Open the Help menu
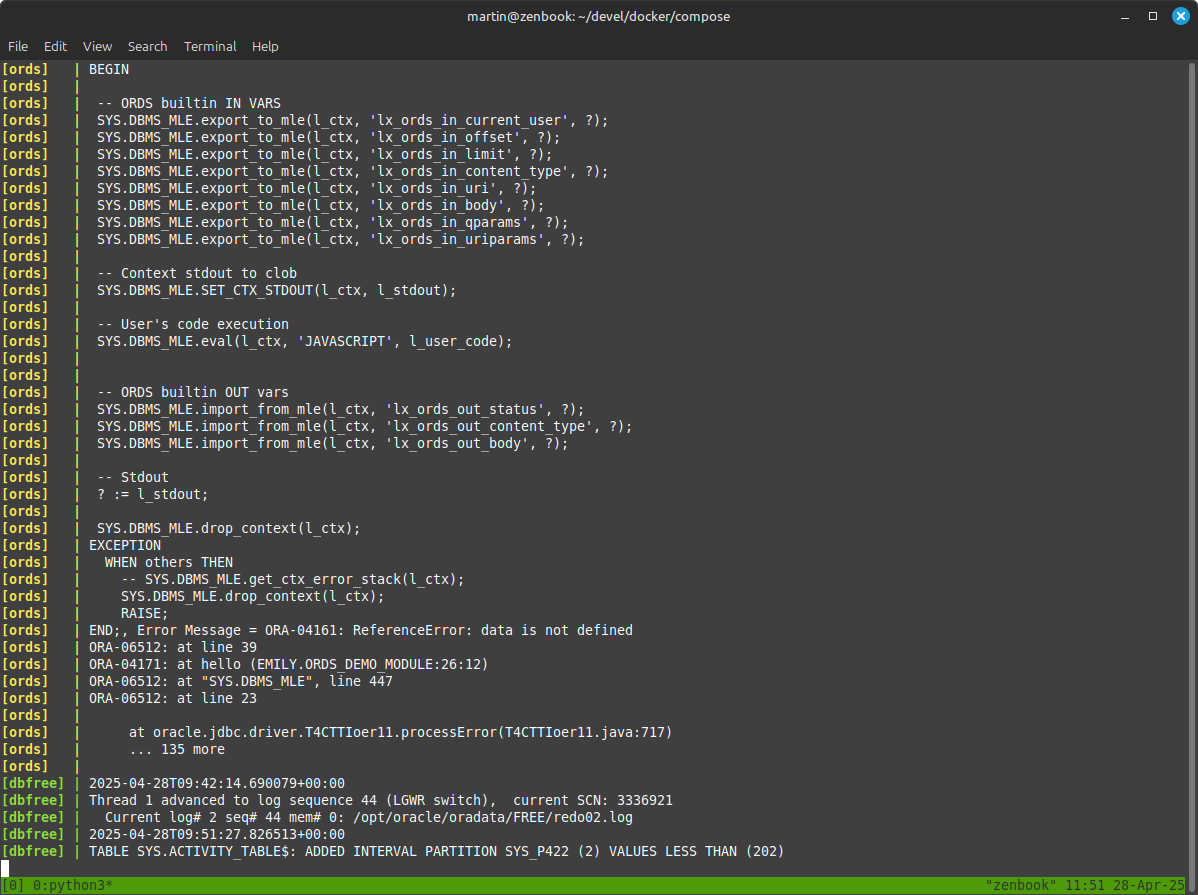 [265, 46]
